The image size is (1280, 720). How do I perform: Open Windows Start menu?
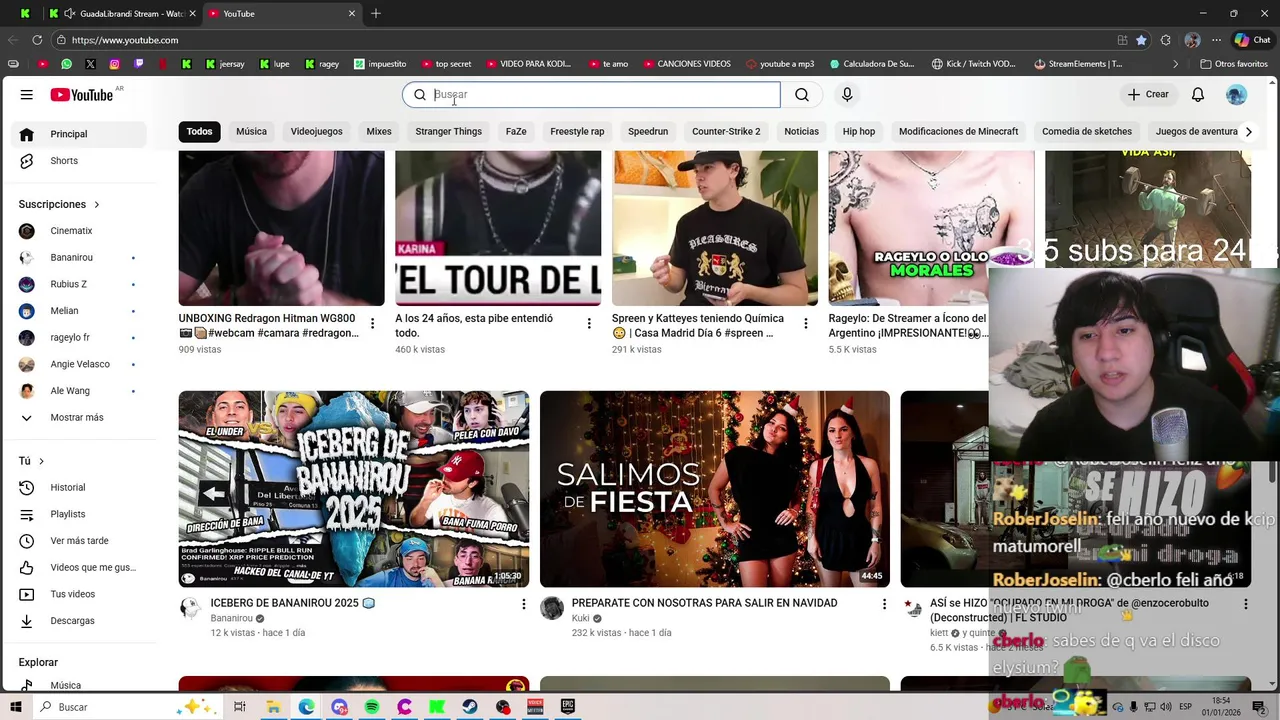[x=16, y=707]
